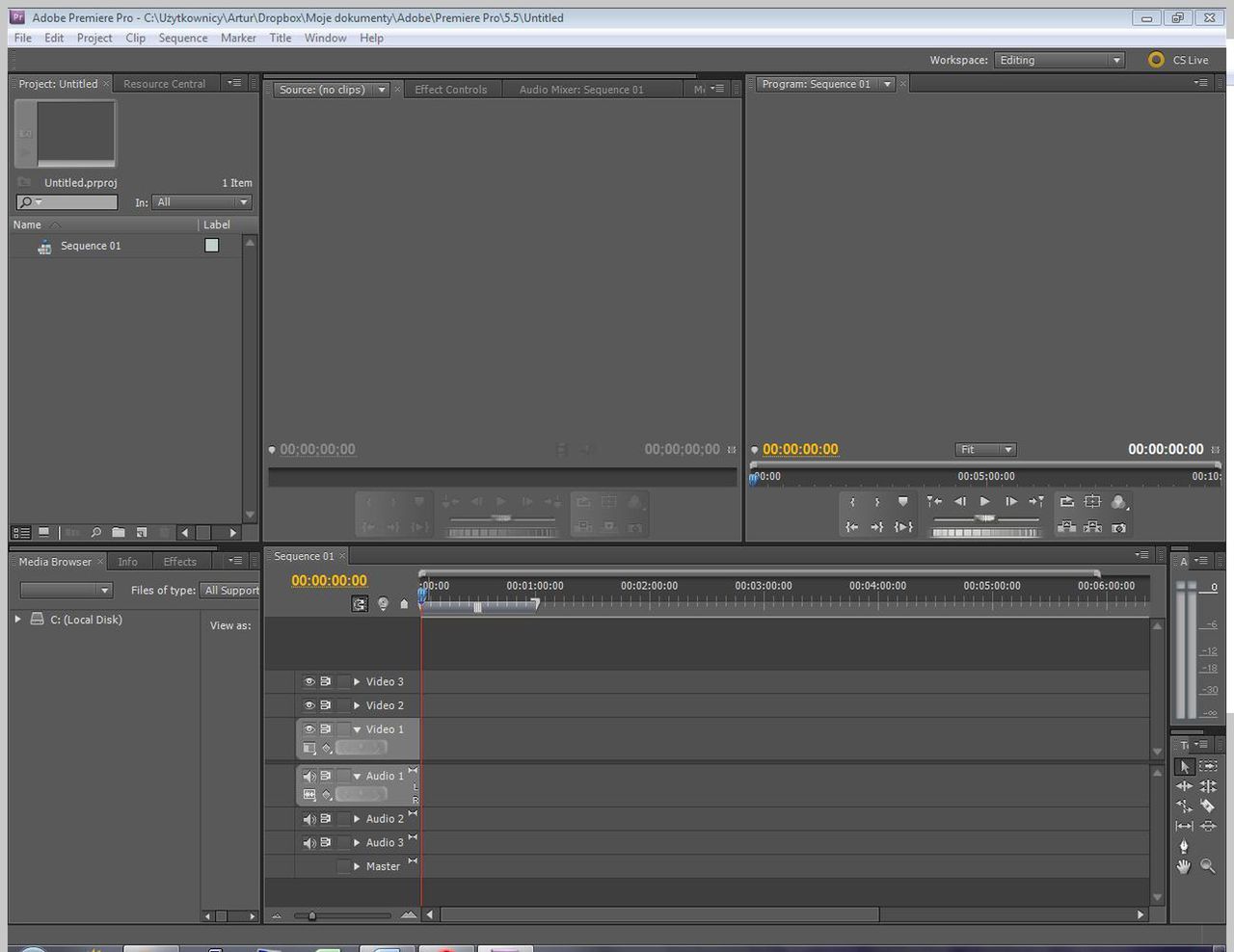
Task: Expand the Video 3 track
Action: [357, 681]
